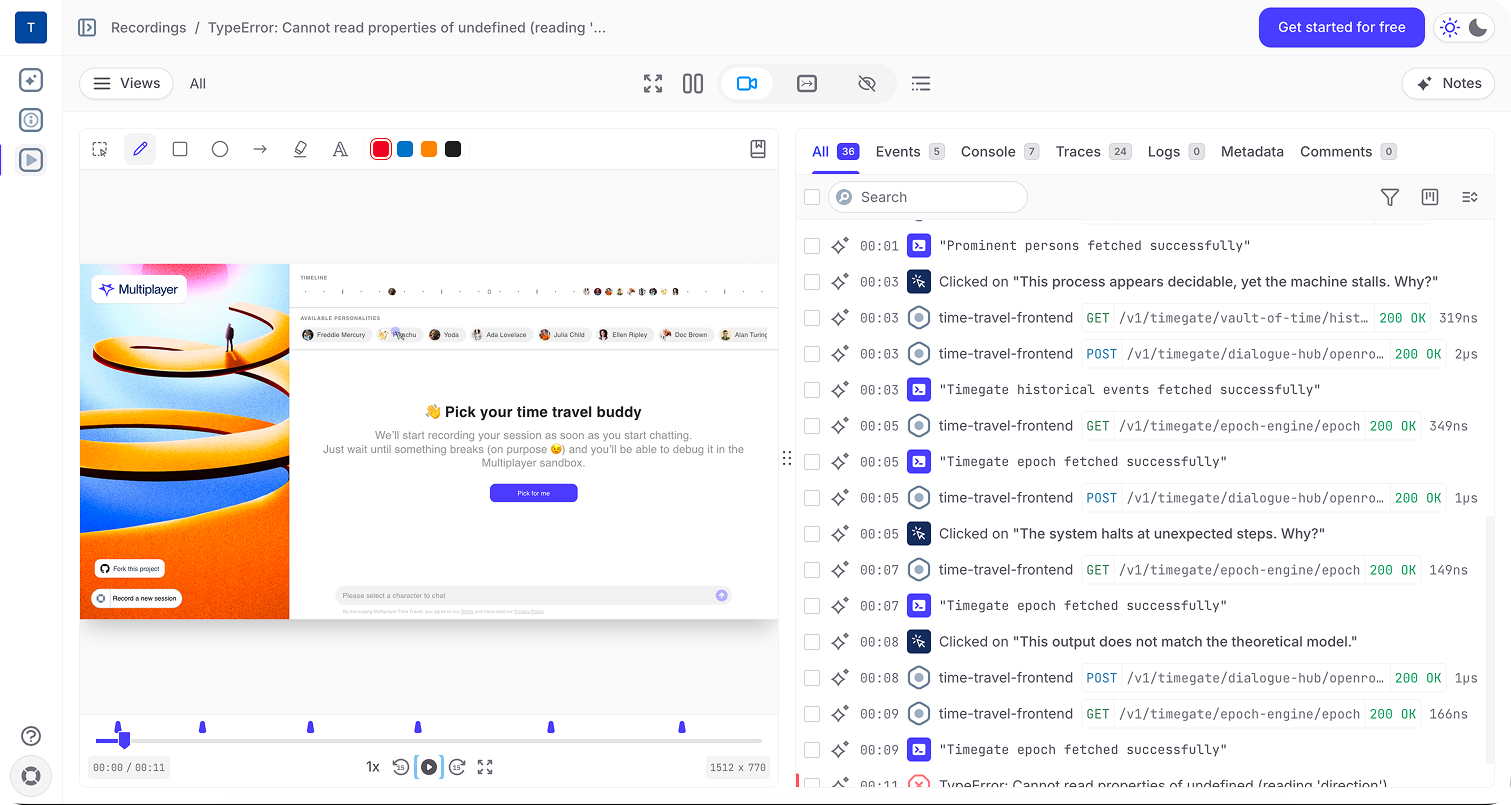Select the circle shape tool
This screenshot has height=805, width=1511.
pyautogui.click(x=220, y=149)
